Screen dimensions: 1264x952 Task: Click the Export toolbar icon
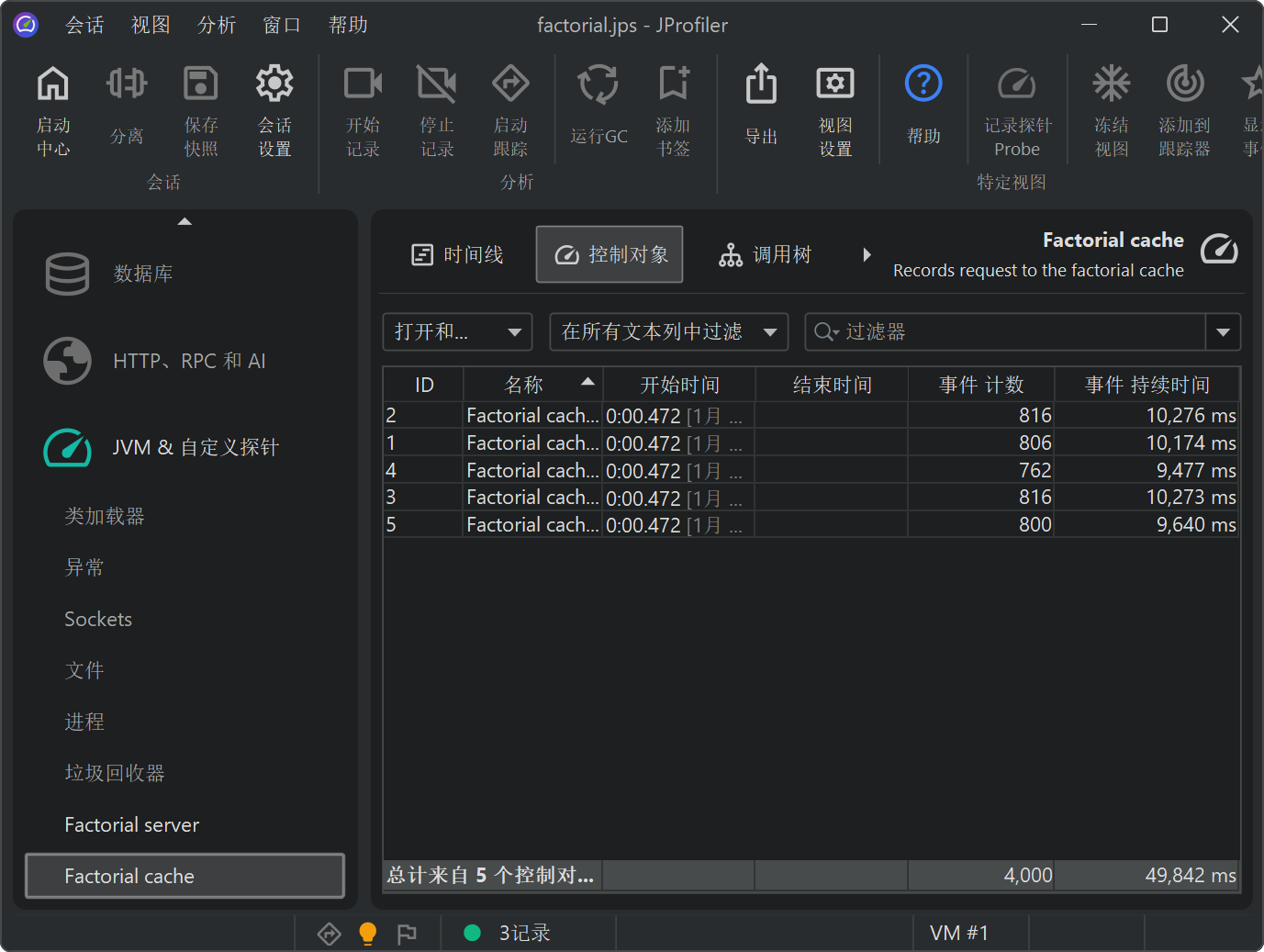[761, 84]
